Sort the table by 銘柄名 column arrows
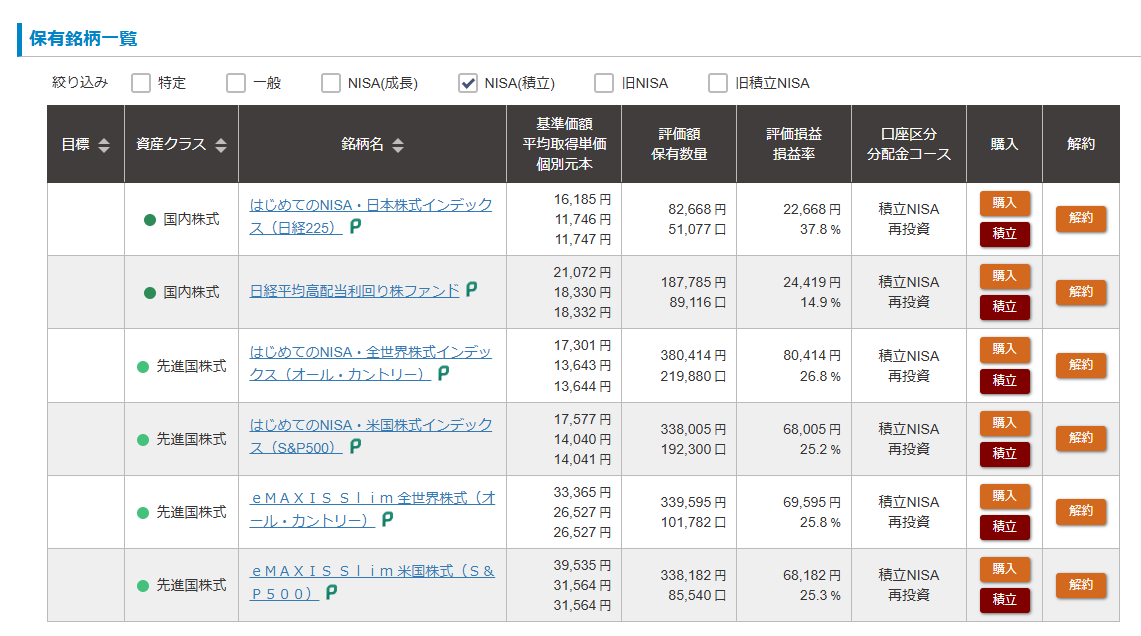 point(398,145)
